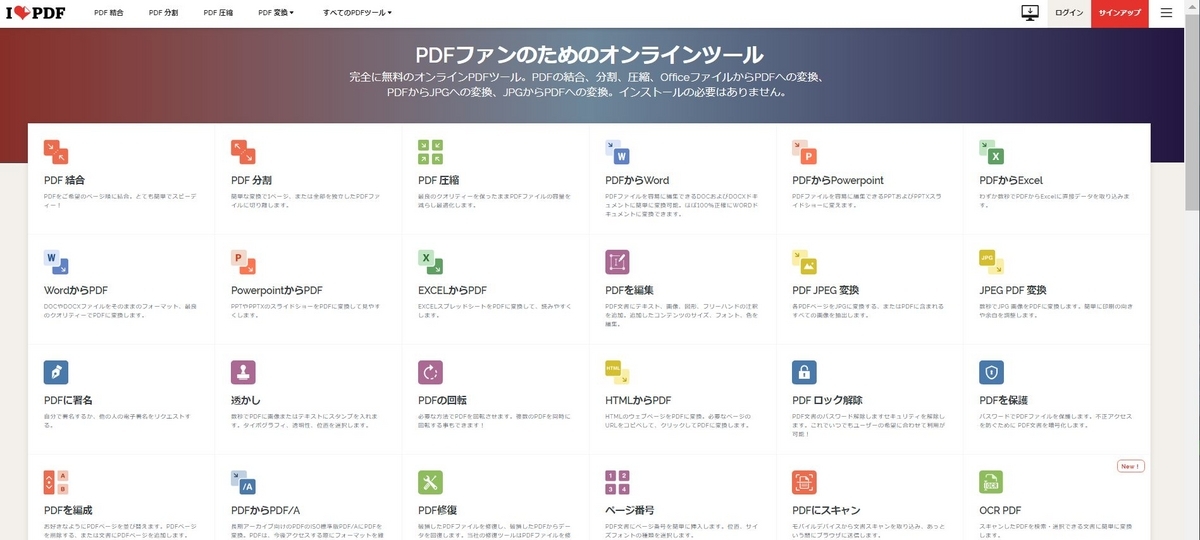The height and width of the screenshot is (540, 1200).
Task: Open the PDFを編成 organize icon
Action: tap(56, 483)
